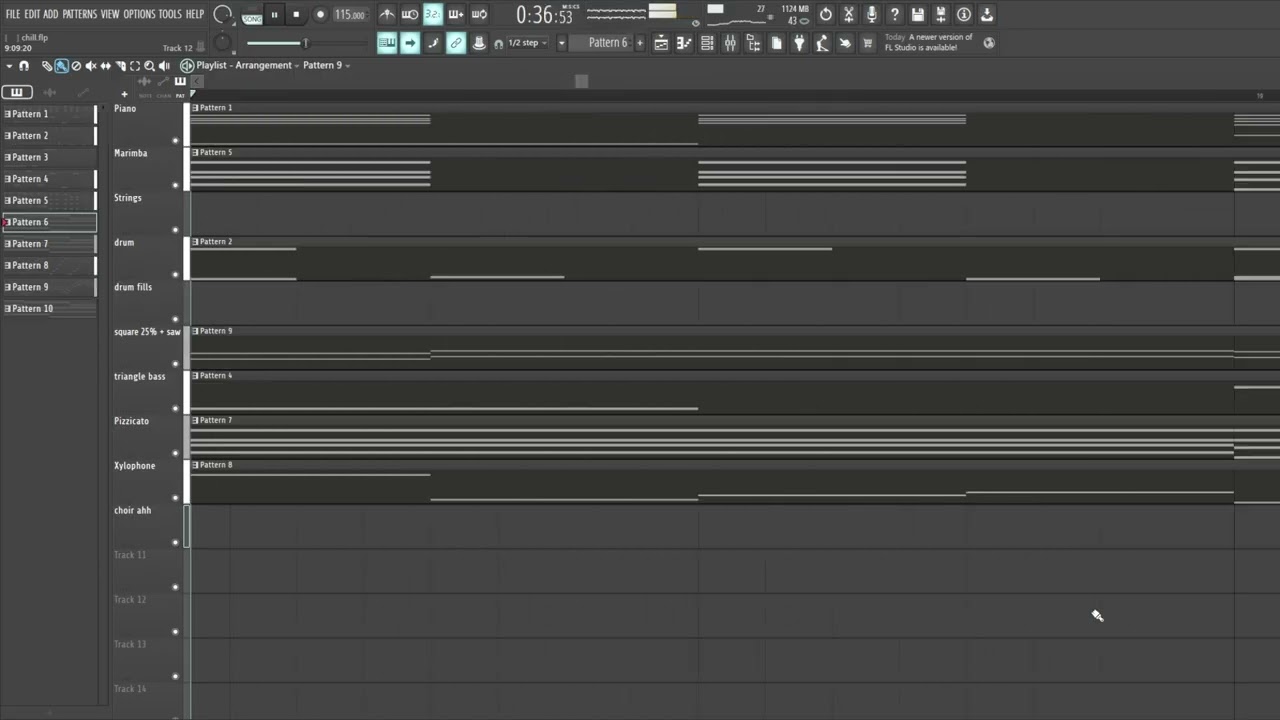Pause playback with the pause button

tap(274, 15)
